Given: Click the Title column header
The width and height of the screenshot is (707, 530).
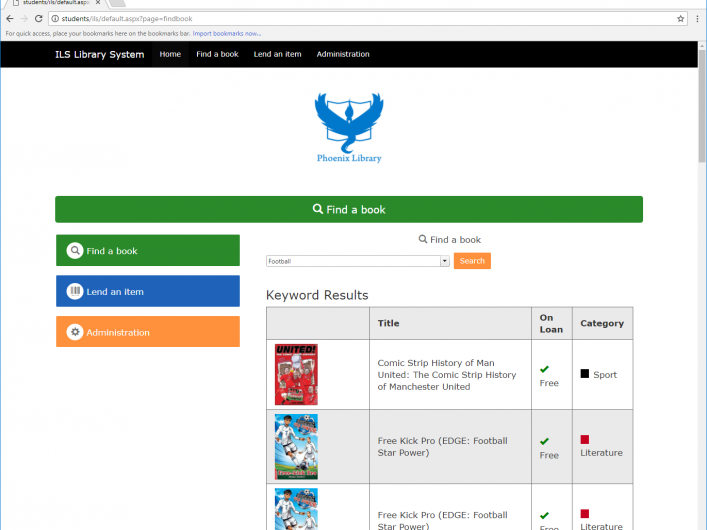Looking at the screenshot, I should coord(389,323).
